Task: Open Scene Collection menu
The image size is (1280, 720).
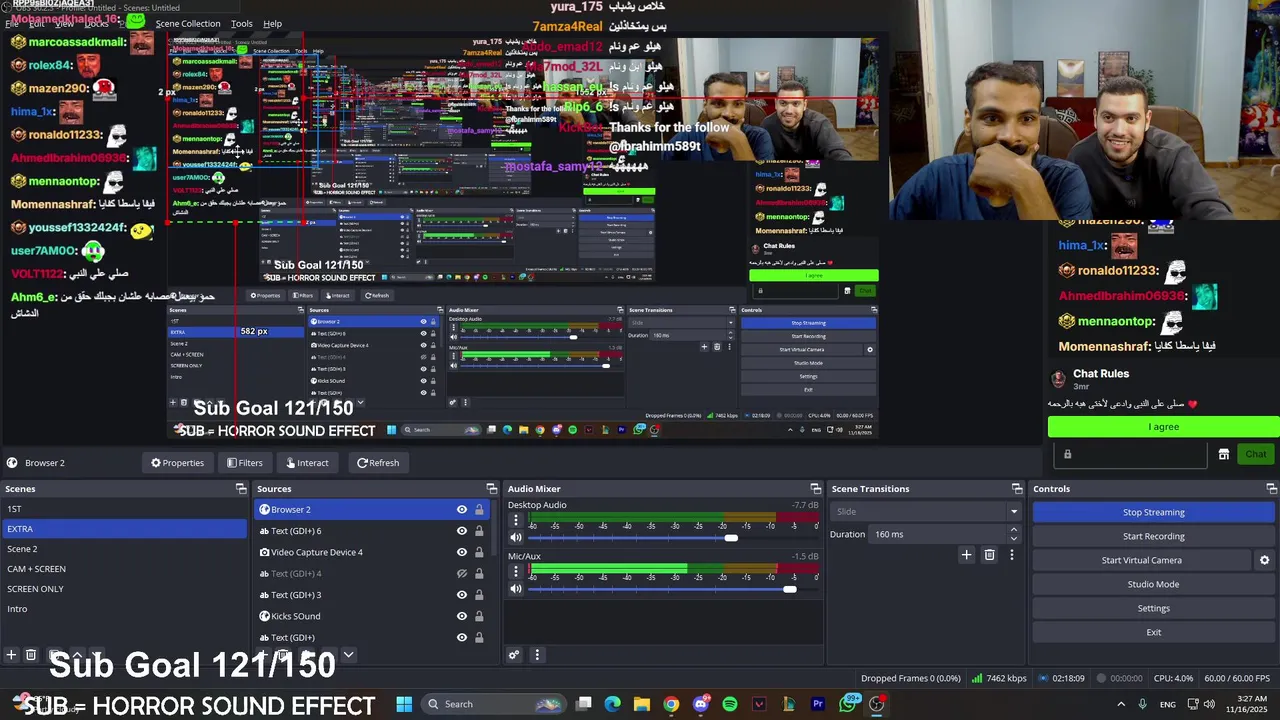Action: [x=188, y=23]
